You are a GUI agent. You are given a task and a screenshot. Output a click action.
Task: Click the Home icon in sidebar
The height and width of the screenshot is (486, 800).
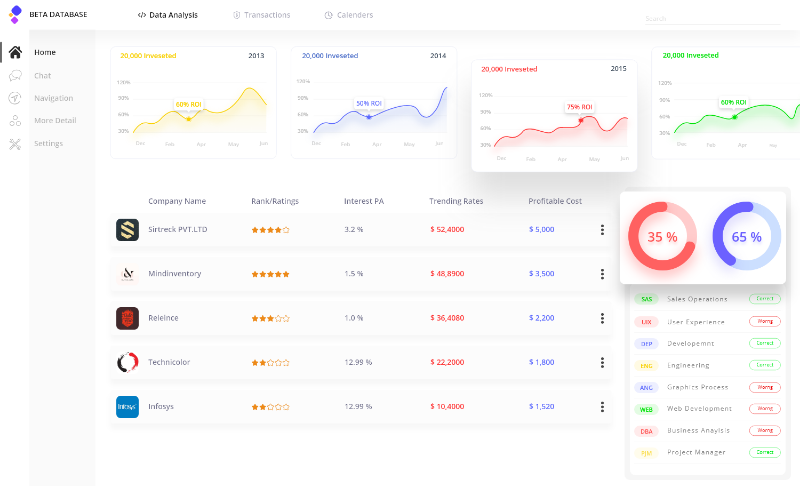coord(15,52)
